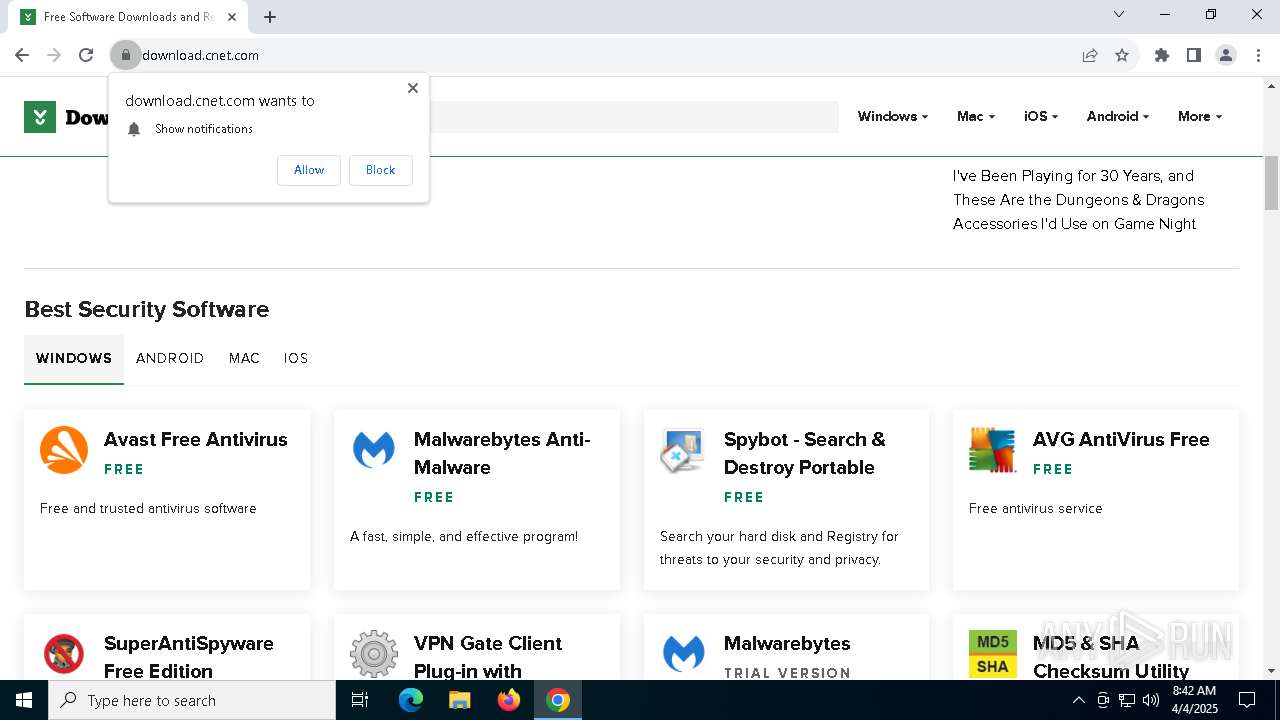Open the Chrome profile avatar
Screen dimensions: 1280x720
(x=1226, y=55)
